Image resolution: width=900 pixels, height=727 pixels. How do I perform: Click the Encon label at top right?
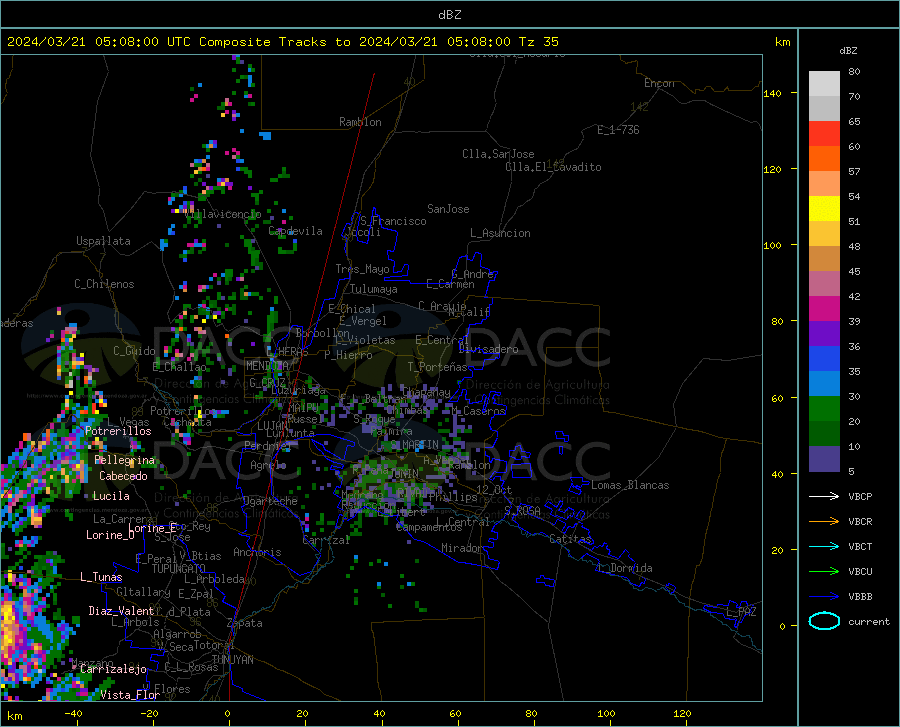659,83
